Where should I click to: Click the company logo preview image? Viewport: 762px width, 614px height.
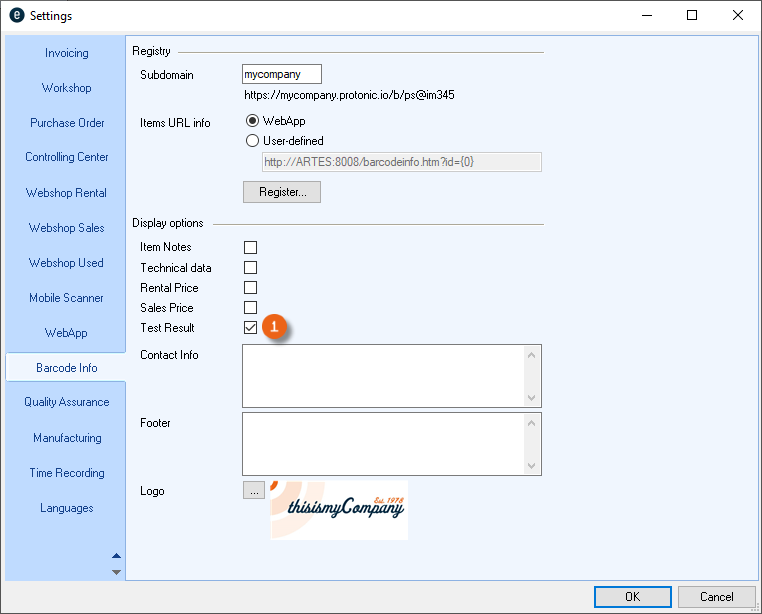[x=338, y=510]
